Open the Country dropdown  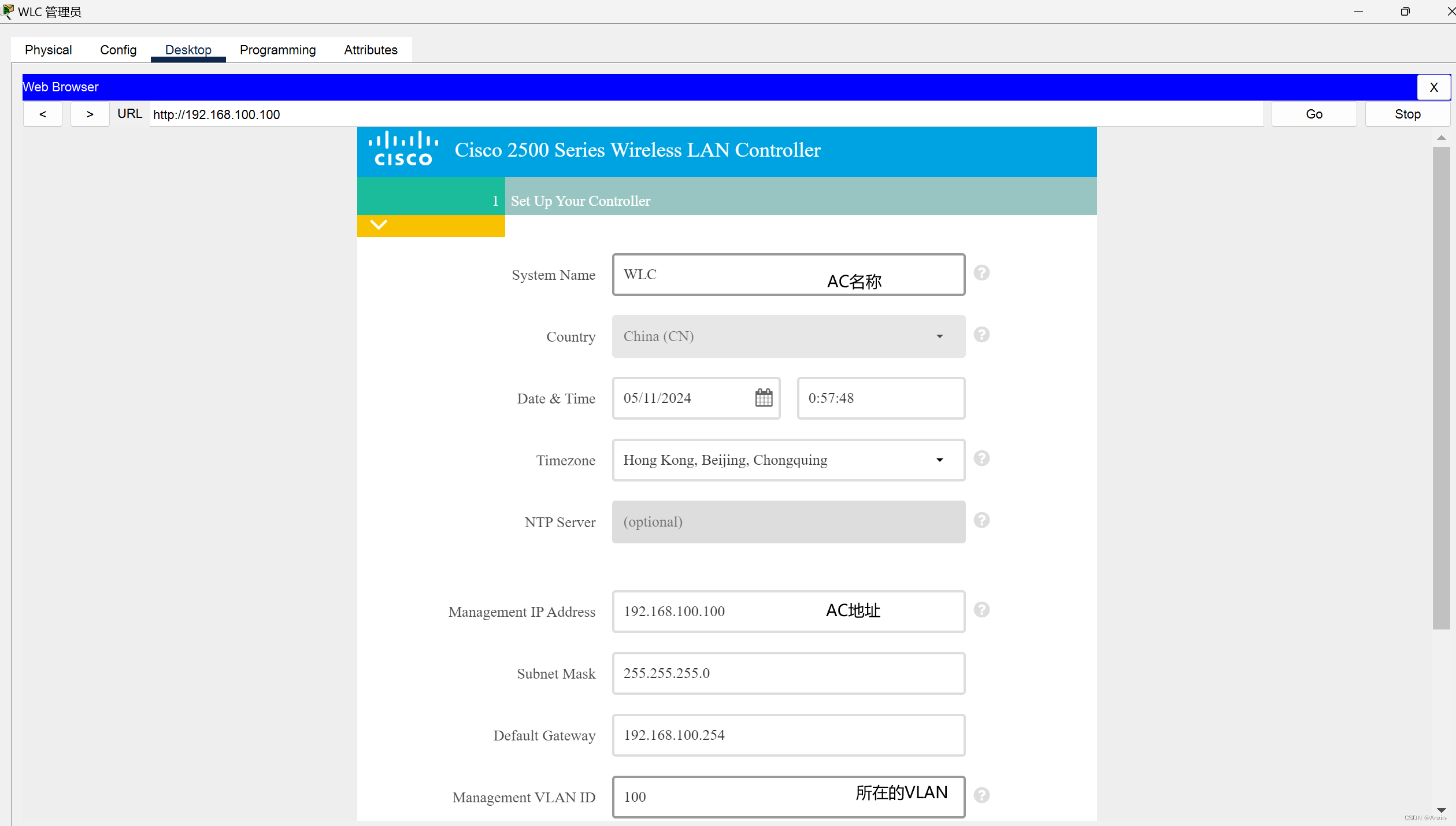click(939, 336)
